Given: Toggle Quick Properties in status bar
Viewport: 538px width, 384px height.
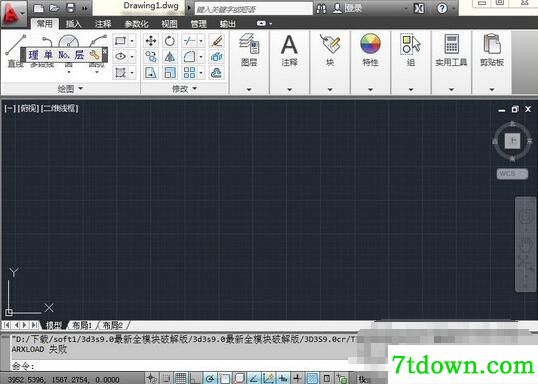Looking at the screenshot, I should [x=327, y=378].
